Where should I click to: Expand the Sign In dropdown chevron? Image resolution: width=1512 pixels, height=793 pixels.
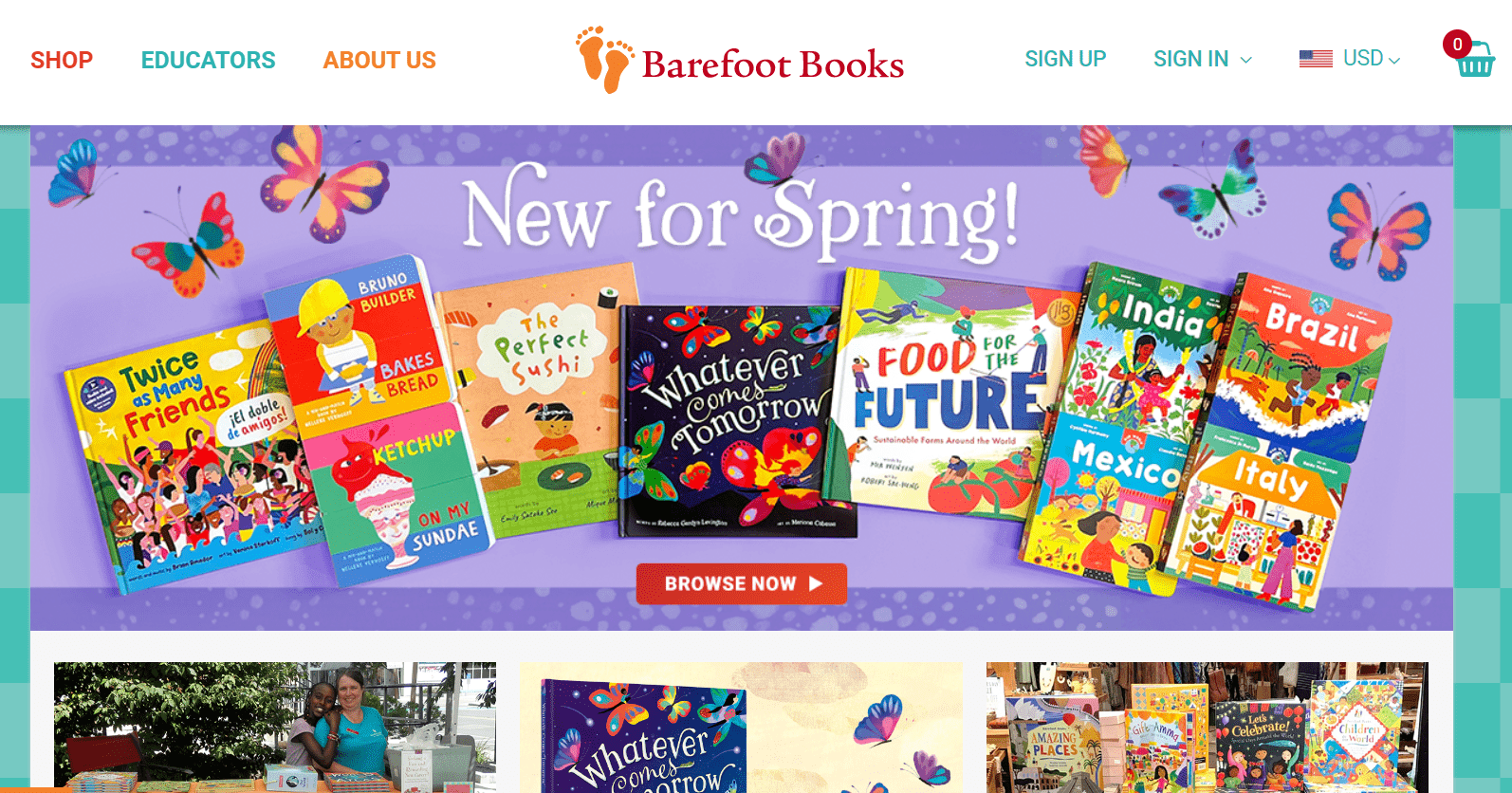click(x=1246, y=60)
